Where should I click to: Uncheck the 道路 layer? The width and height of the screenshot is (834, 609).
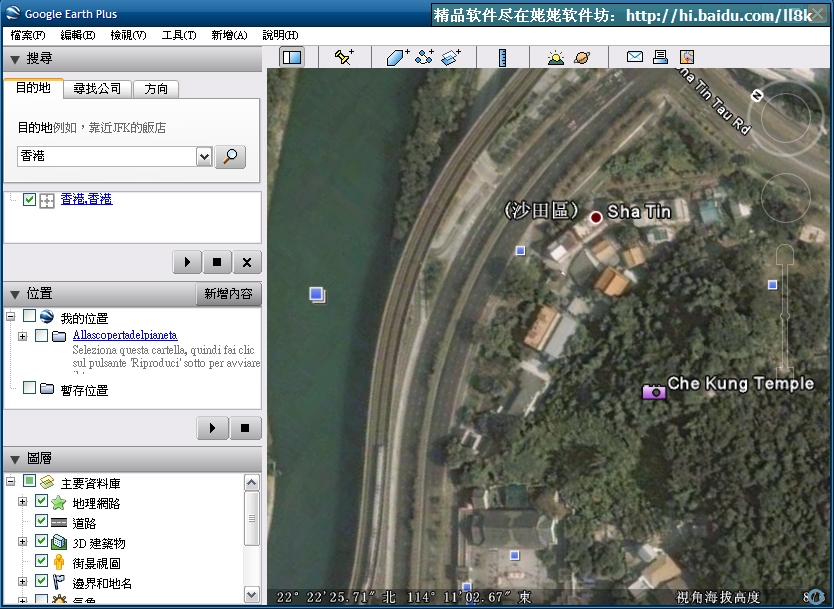point(41,520)
